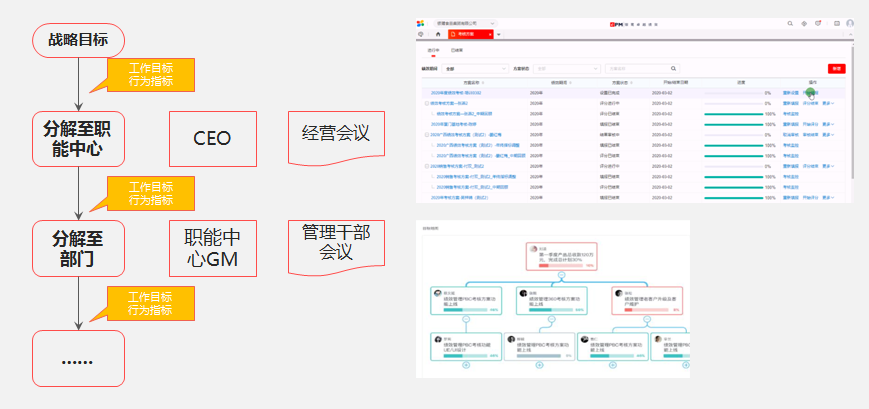Screen dimensions: 869x409
Task: Collapse children under the root goal card
Action: (x=561, y=275)
